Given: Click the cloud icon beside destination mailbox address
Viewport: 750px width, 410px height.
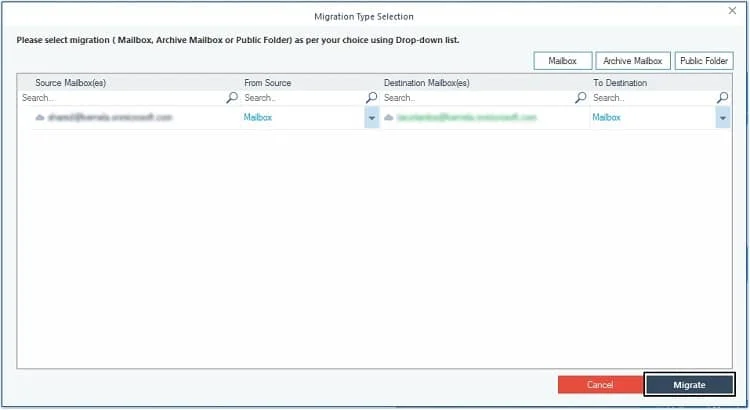Looking at the screenshot, I should point(388,118).
